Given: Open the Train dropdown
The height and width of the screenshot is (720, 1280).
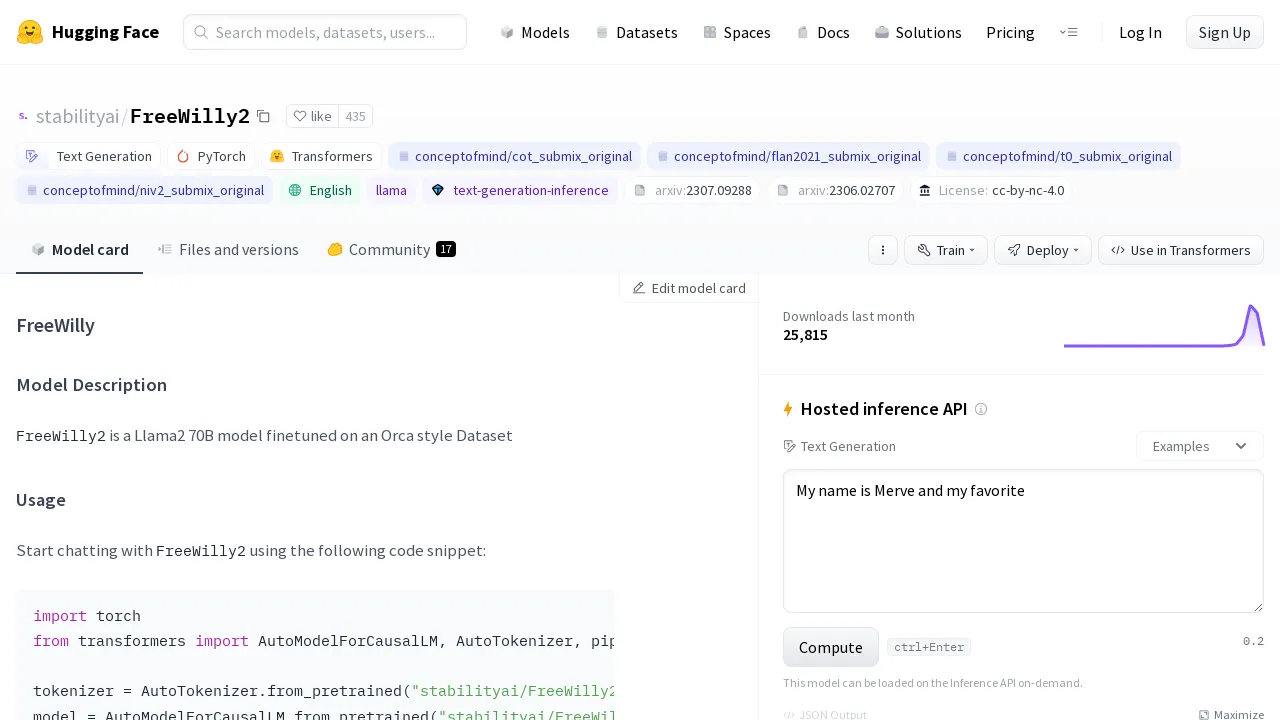Looking at the screenshot, I should coord(946,250).
